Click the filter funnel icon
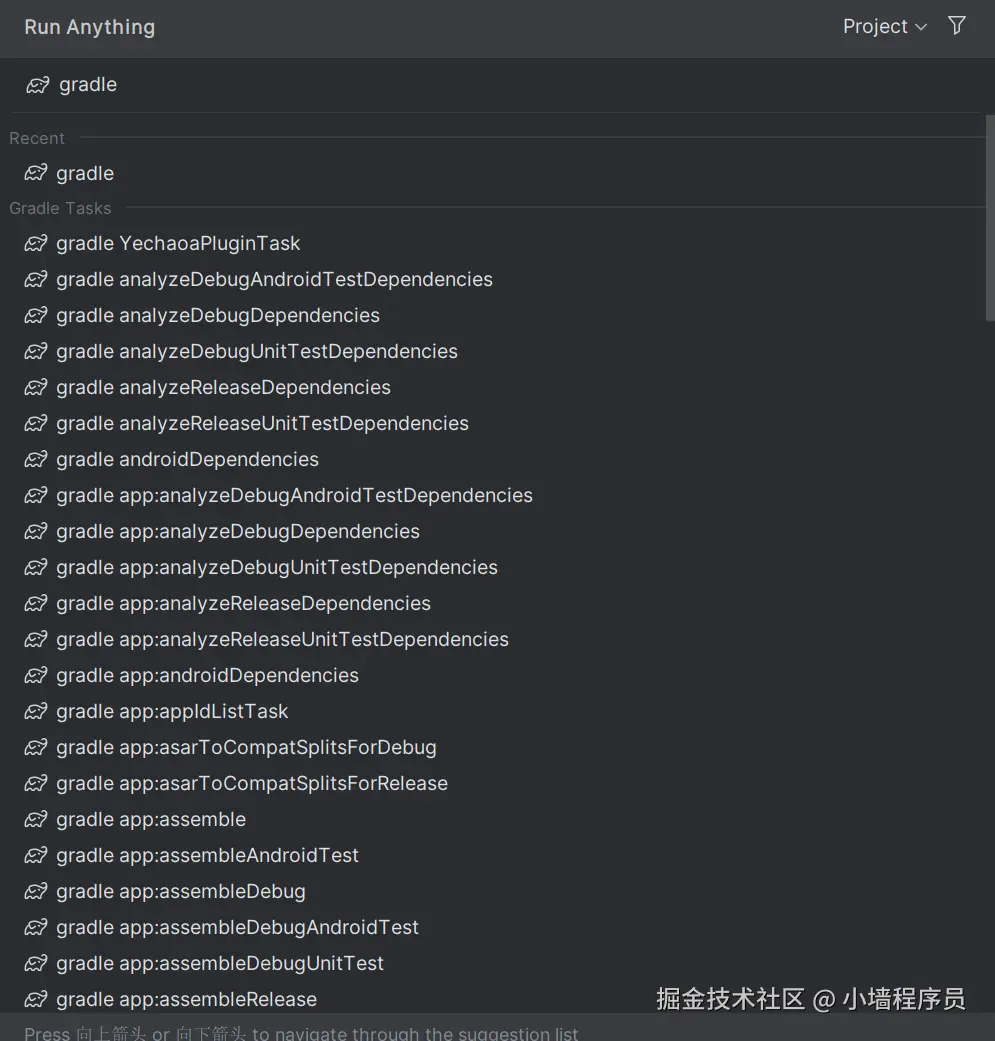This screenshot has width=995, height=1041. [956, 26]
